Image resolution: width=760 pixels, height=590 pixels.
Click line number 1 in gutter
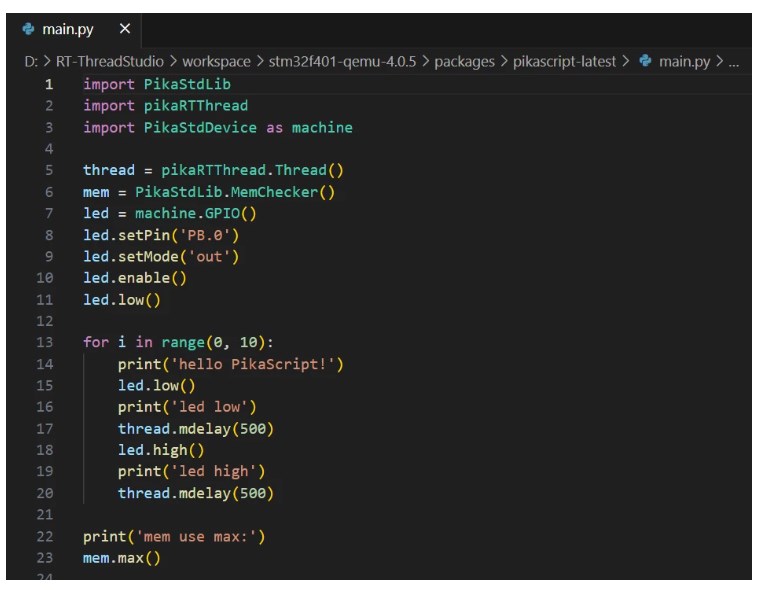point(49,84)
